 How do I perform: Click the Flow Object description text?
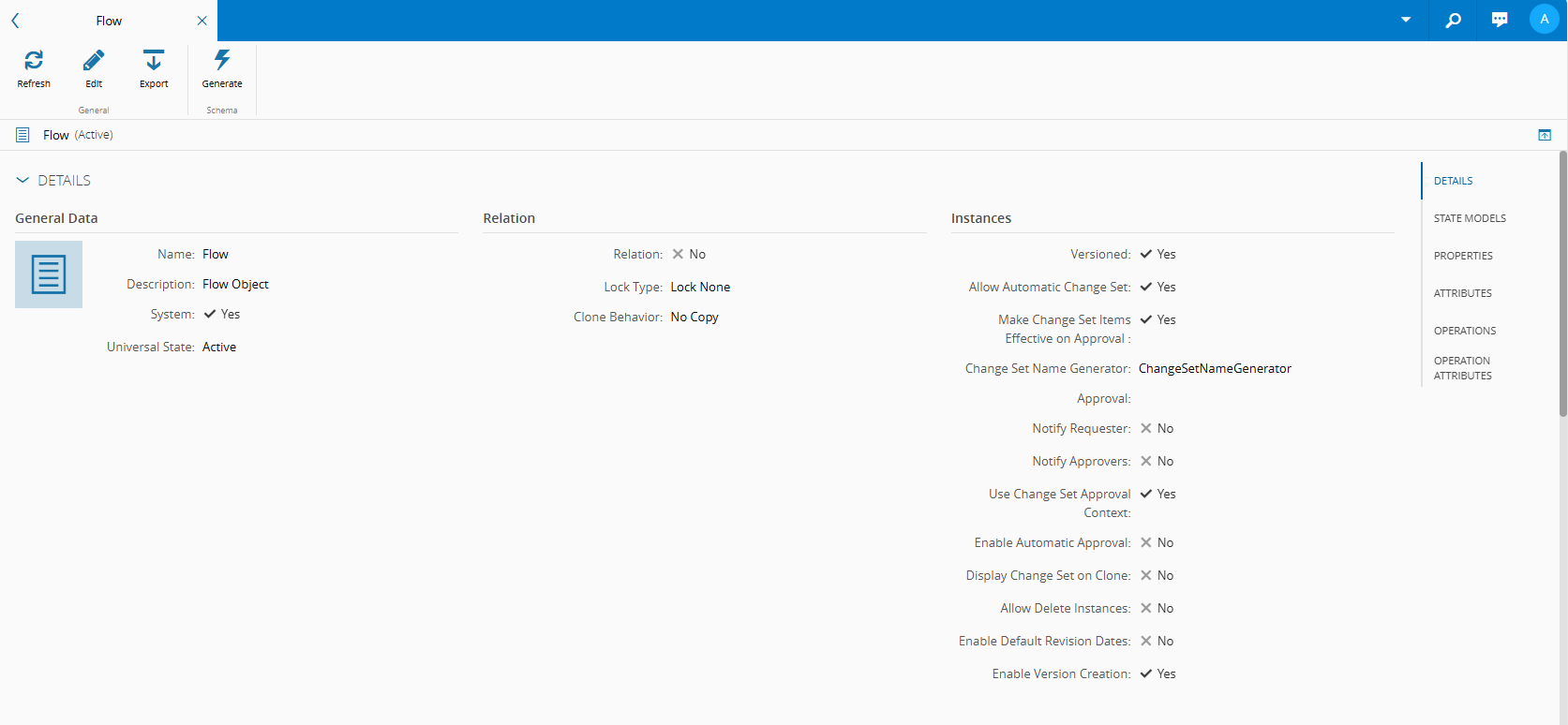[x=235, y=284]
